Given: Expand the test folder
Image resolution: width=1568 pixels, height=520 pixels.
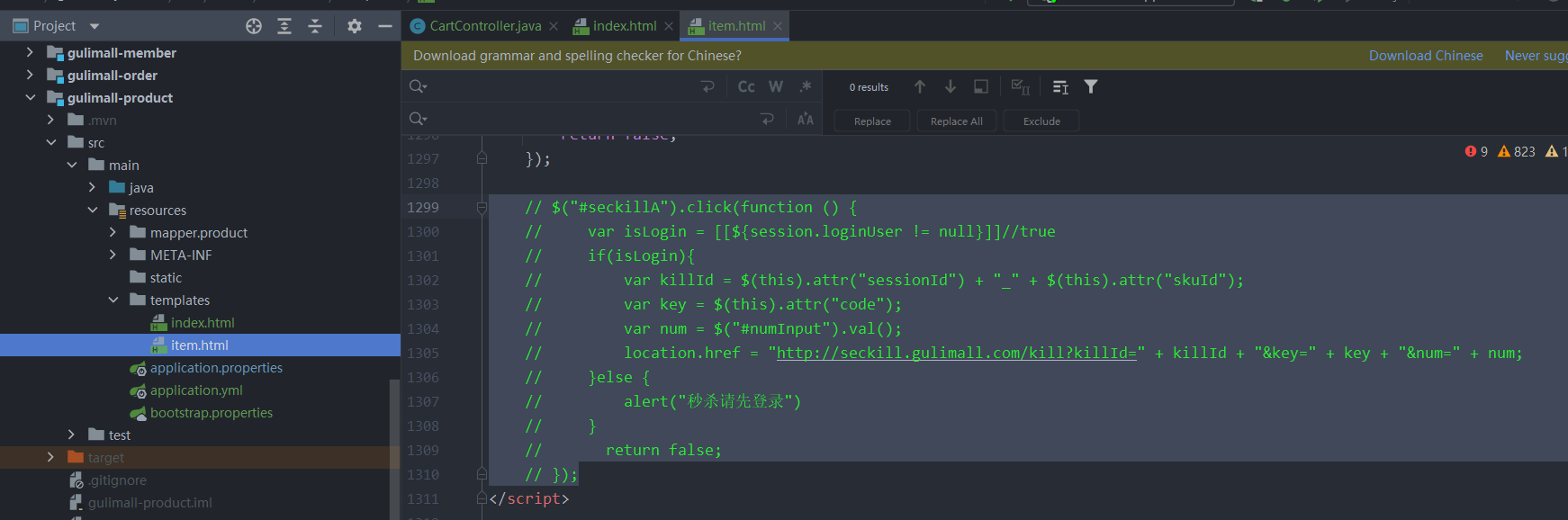Looking at the screenshot, I should pyautogui.click(x=71, y=435).
